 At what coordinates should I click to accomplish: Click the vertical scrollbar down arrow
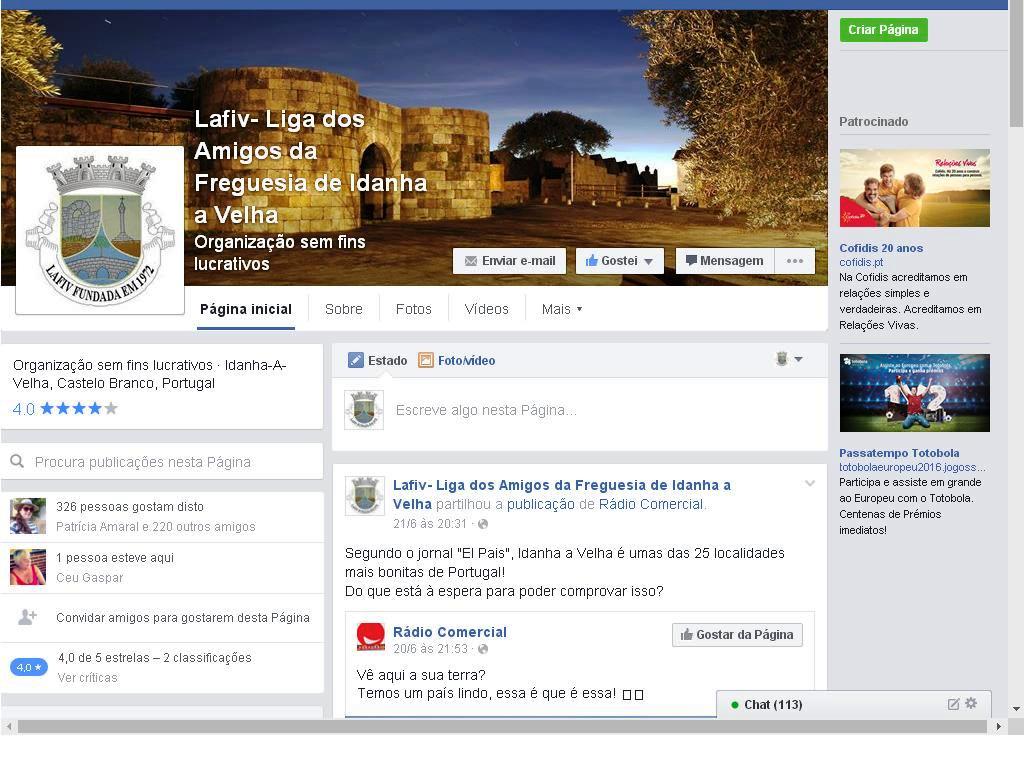click(1016, 709)
